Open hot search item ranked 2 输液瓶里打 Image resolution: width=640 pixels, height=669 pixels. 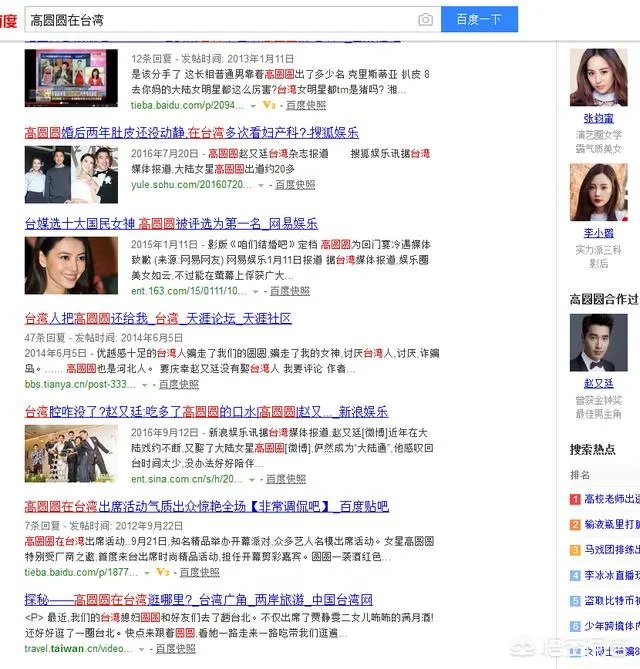(612, 524)
